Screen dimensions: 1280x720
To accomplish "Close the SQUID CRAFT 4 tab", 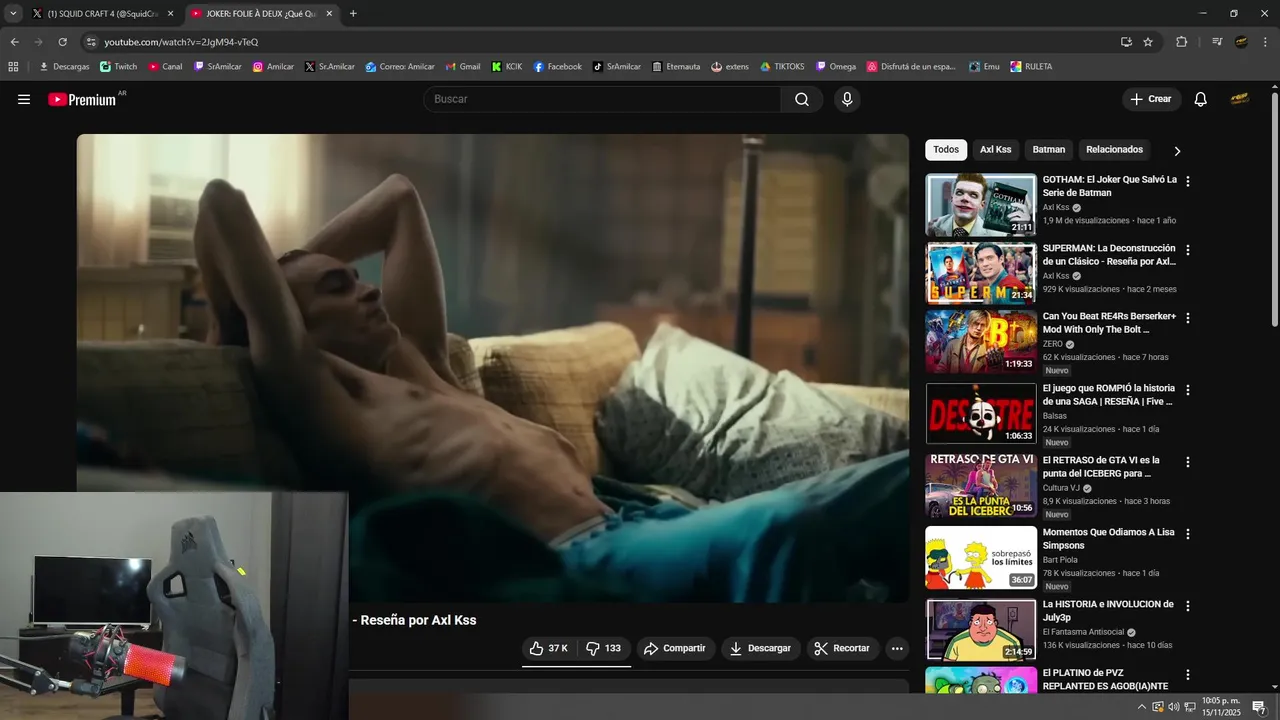I will [170, 14].
